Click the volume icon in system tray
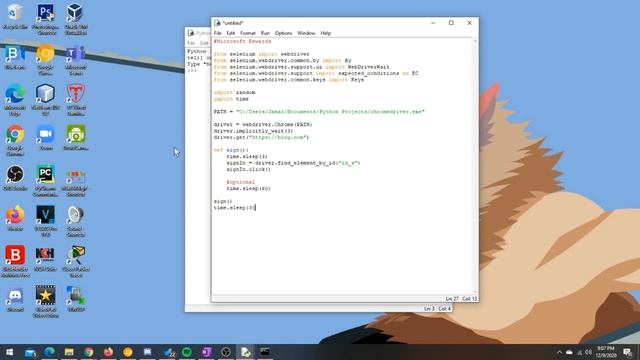The height and width of the screenshot is (360, 640). [589, 352]
